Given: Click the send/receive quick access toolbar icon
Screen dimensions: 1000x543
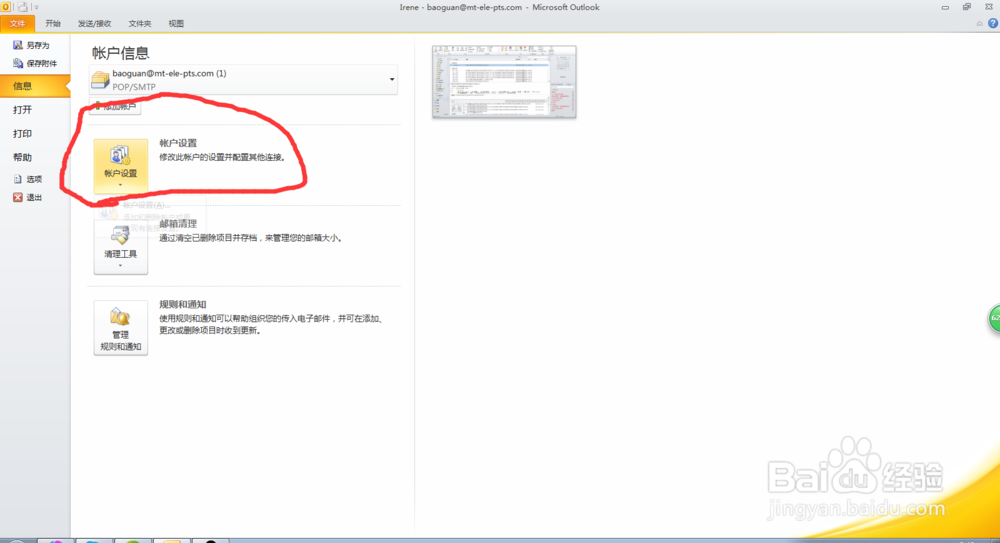Looking at the screenshot, I should (x=22, y=7).
